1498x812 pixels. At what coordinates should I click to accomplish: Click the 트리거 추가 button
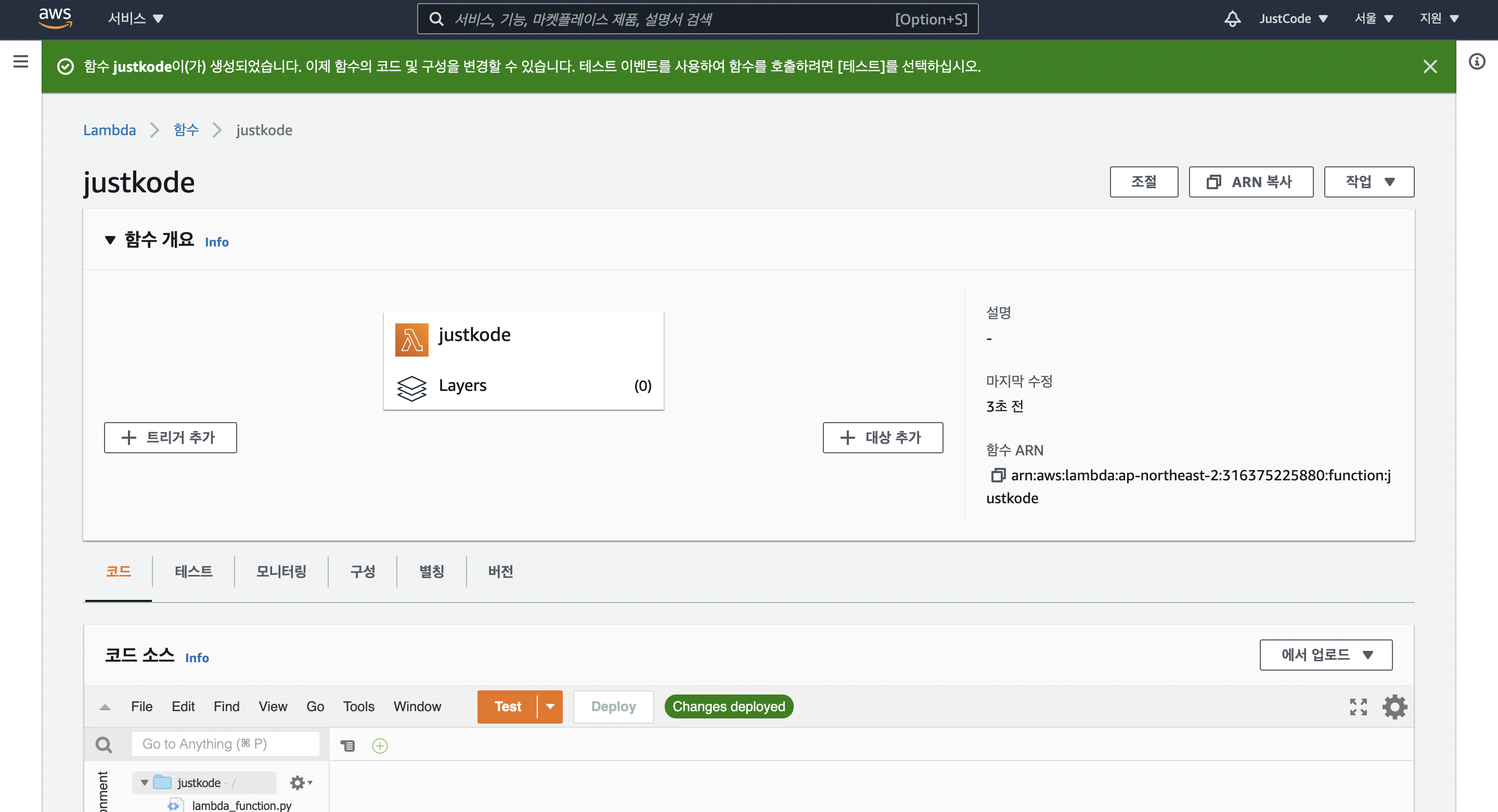[x=171, y=438]
